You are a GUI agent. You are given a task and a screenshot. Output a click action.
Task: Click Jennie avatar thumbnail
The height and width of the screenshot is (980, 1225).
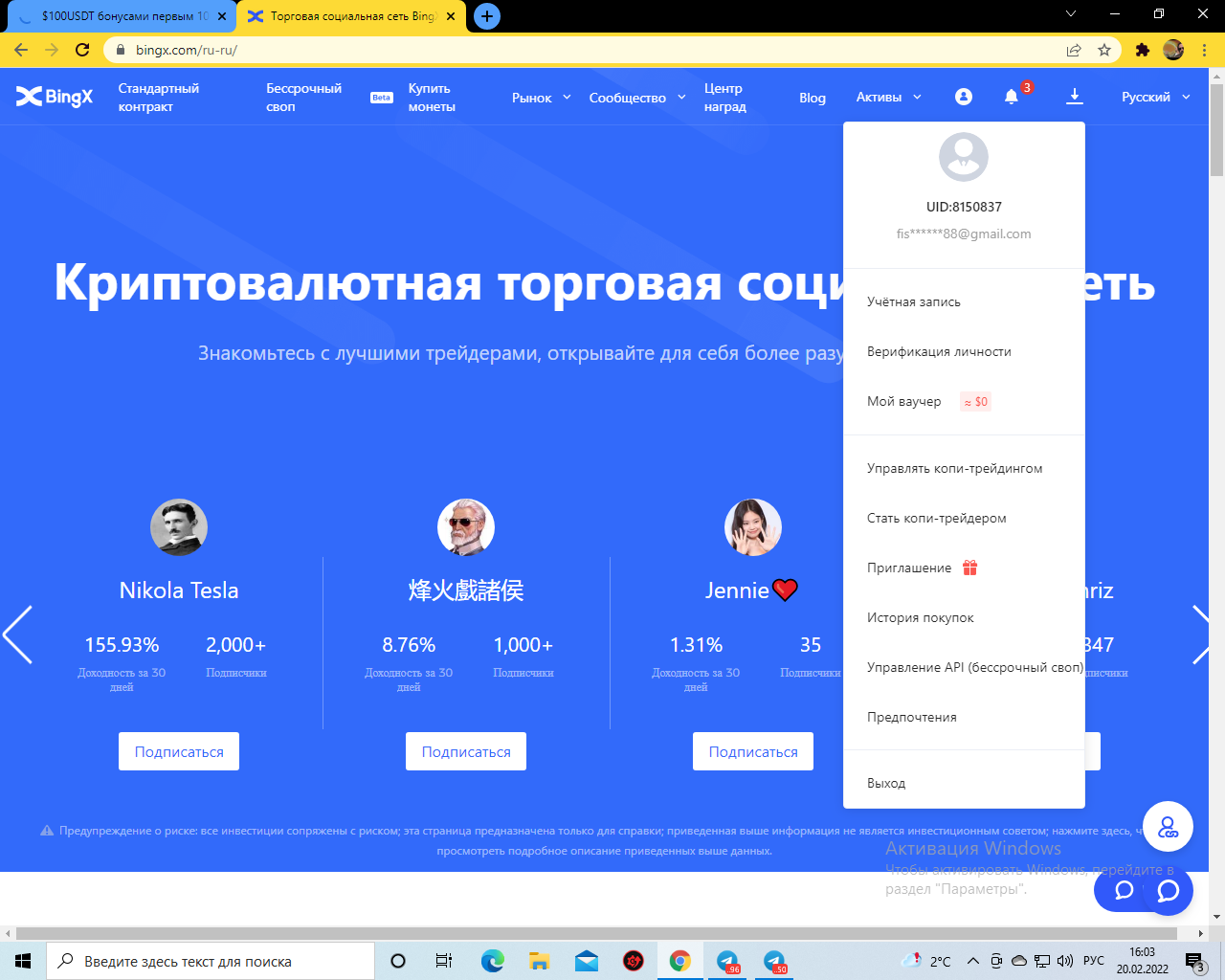(753, 527)
